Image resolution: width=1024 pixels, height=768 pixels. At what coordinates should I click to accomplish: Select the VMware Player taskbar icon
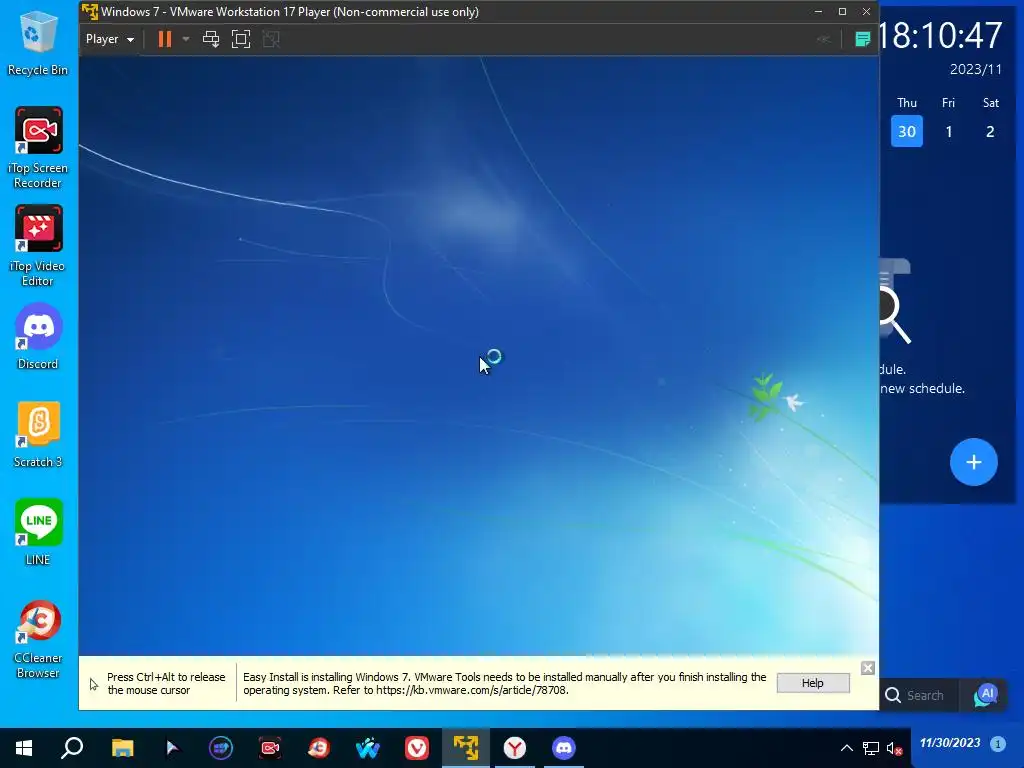(466, 748)
